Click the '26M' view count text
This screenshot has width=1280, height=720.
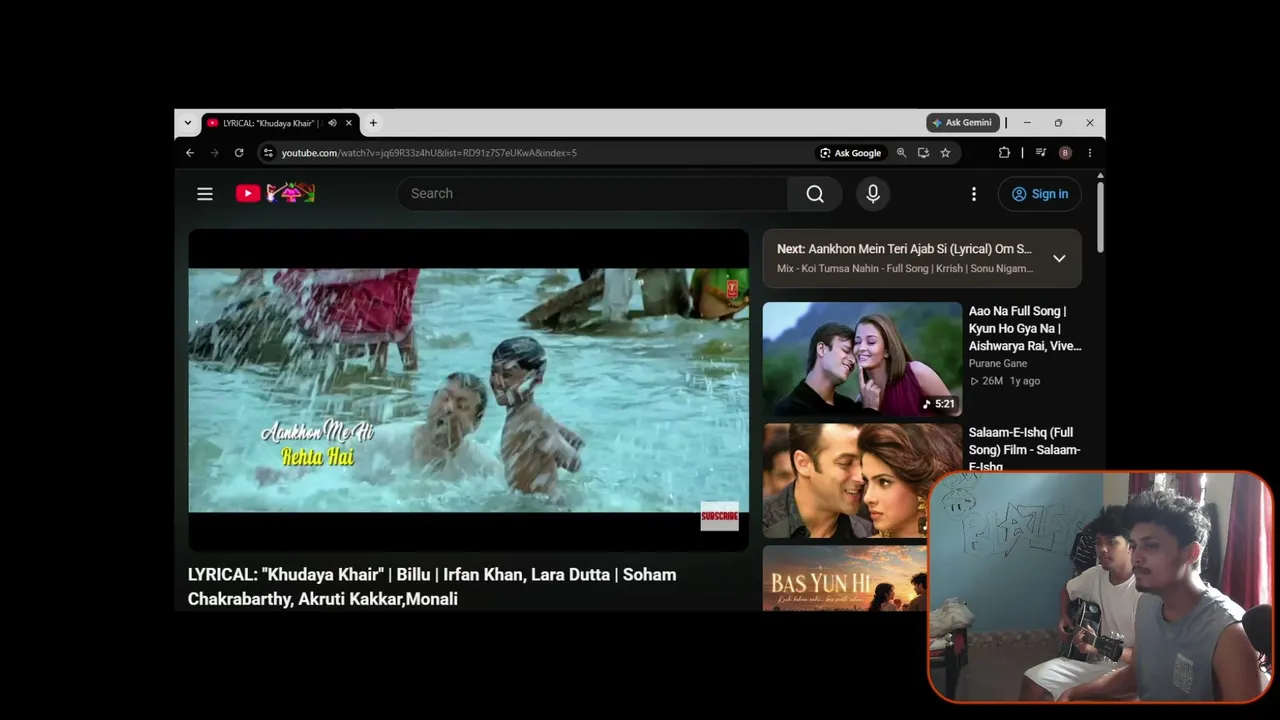tap(992, 381)
